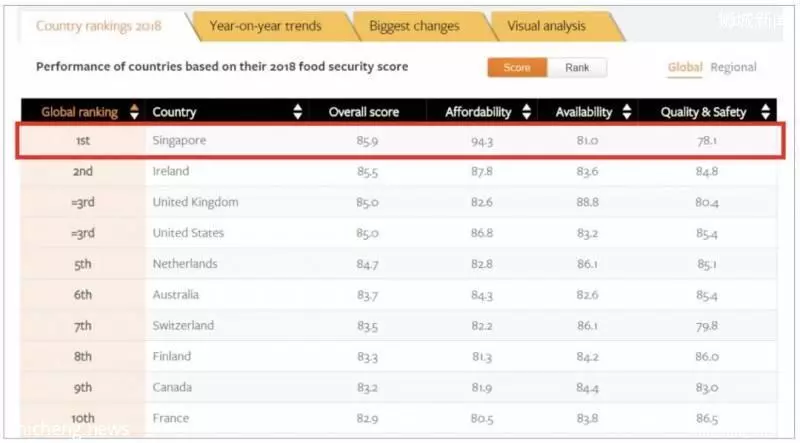Sort table by Global ranking arrows
This screenshot has height=443, width=800.
pyautogui.click(x=135, y=112)
